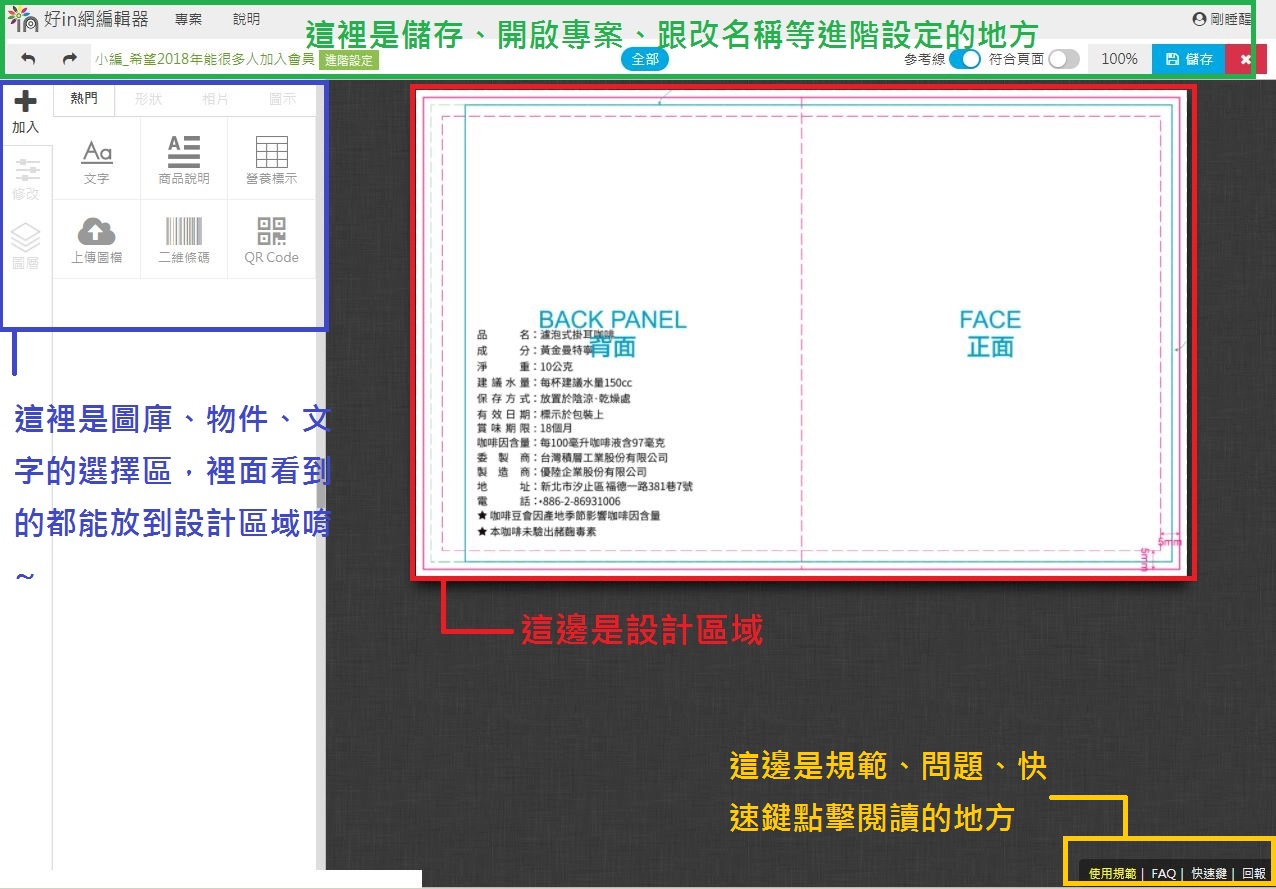Click the 儲存 save button
The height and width of the screenshot is (889, 1276).
[x=1189, y=59]
